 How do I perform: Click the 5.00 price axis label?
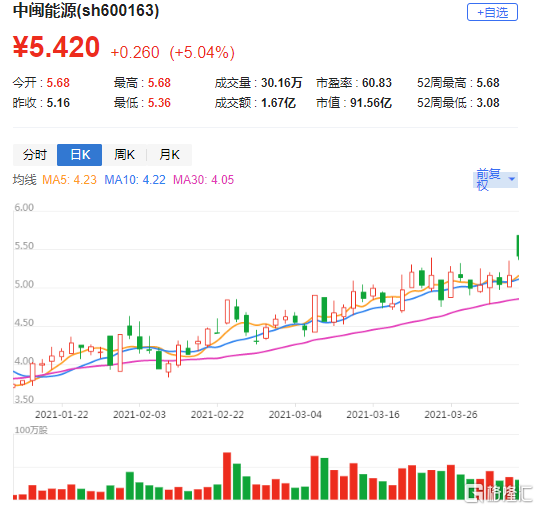[x=24, y=285]
